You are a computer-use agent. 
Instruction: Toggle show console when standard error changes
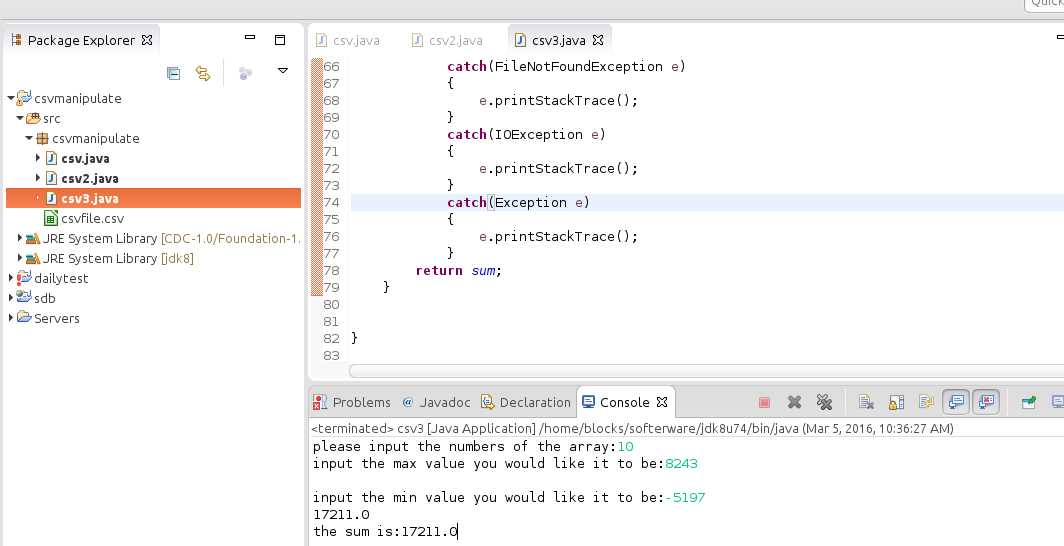click(986, 402)
